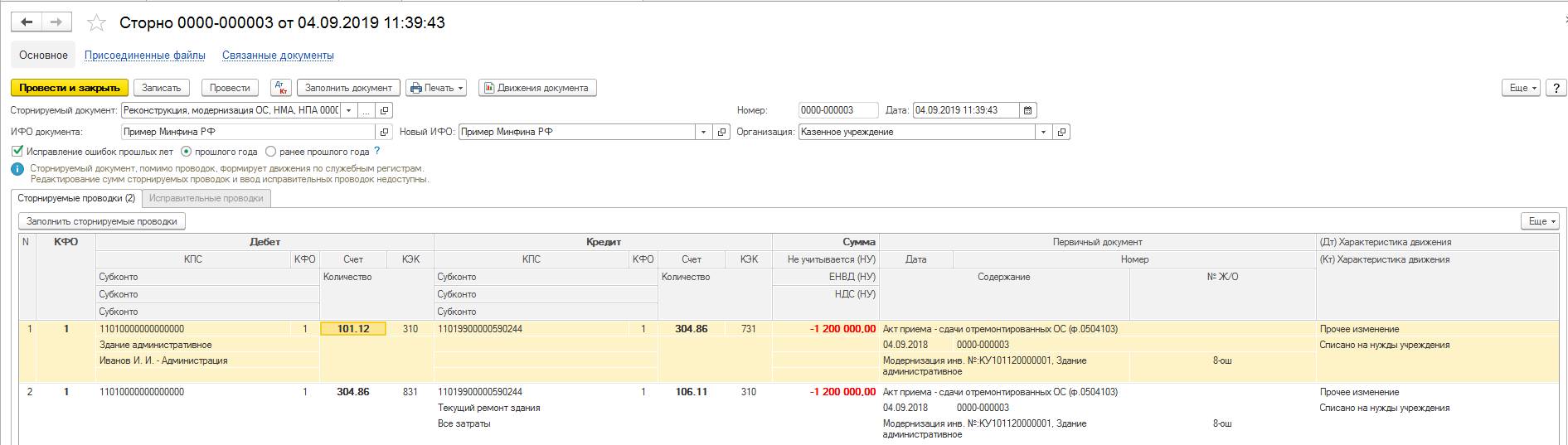Expand the Печать dropdown menu
Image resolution: width=1568 pixels, height=445 pixels.
(x=436, y=88)
